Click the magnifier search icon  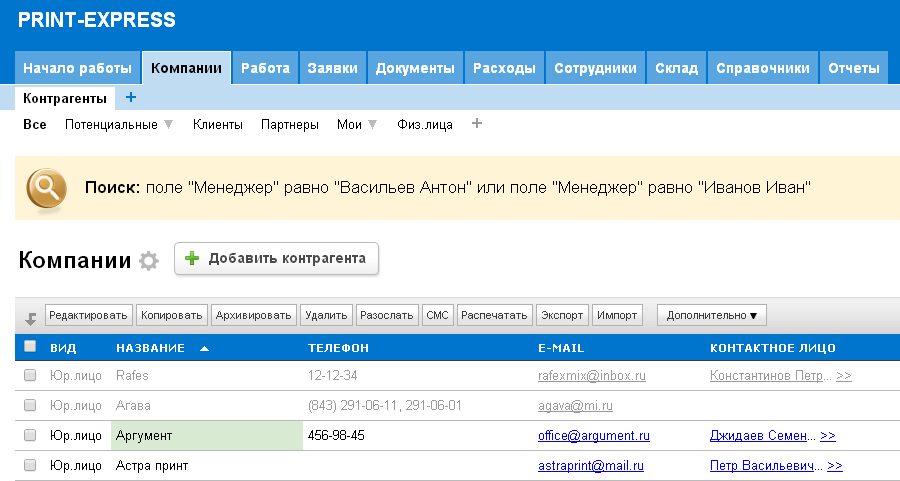pos(47,187)
